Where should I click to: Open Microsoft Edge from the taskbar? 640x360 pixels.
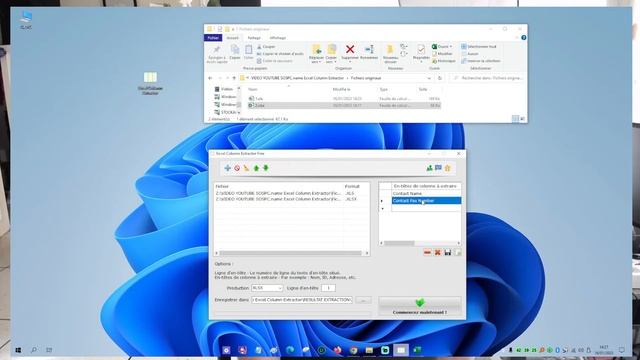click(290, 350)
